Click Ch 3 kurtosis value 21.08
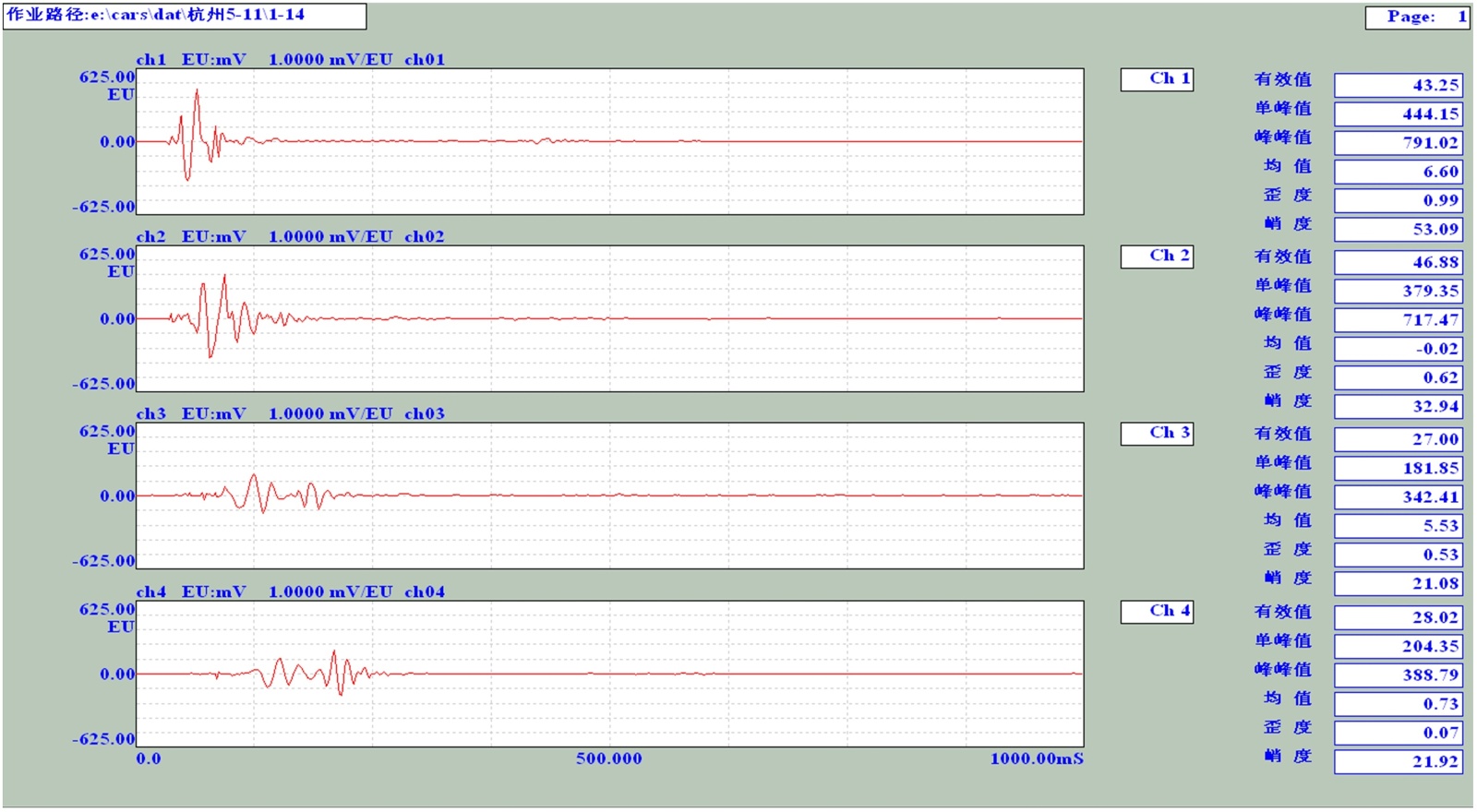 point(1398,583)
